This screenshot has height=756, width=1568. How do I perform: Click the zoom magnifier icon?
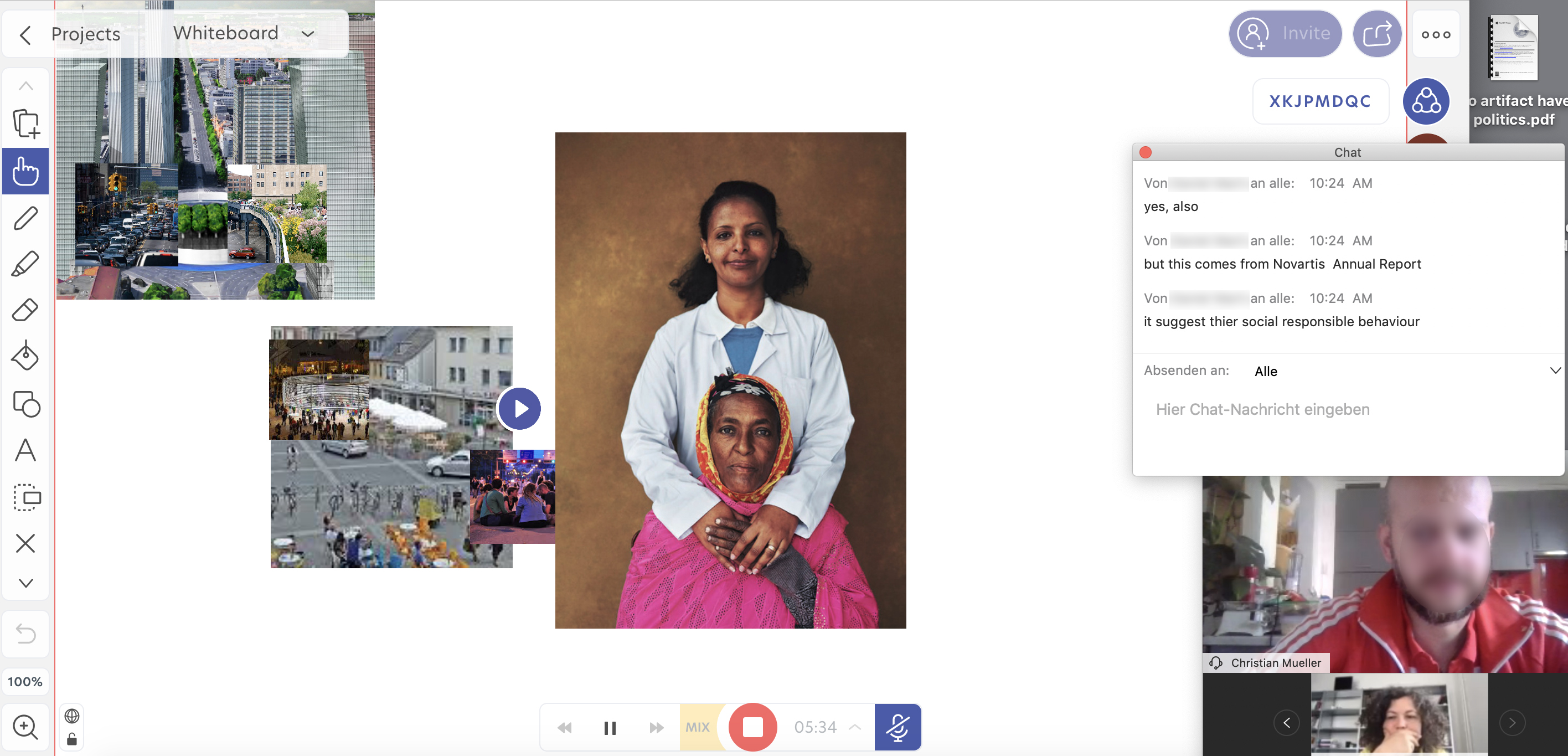[x=25, y=726]
